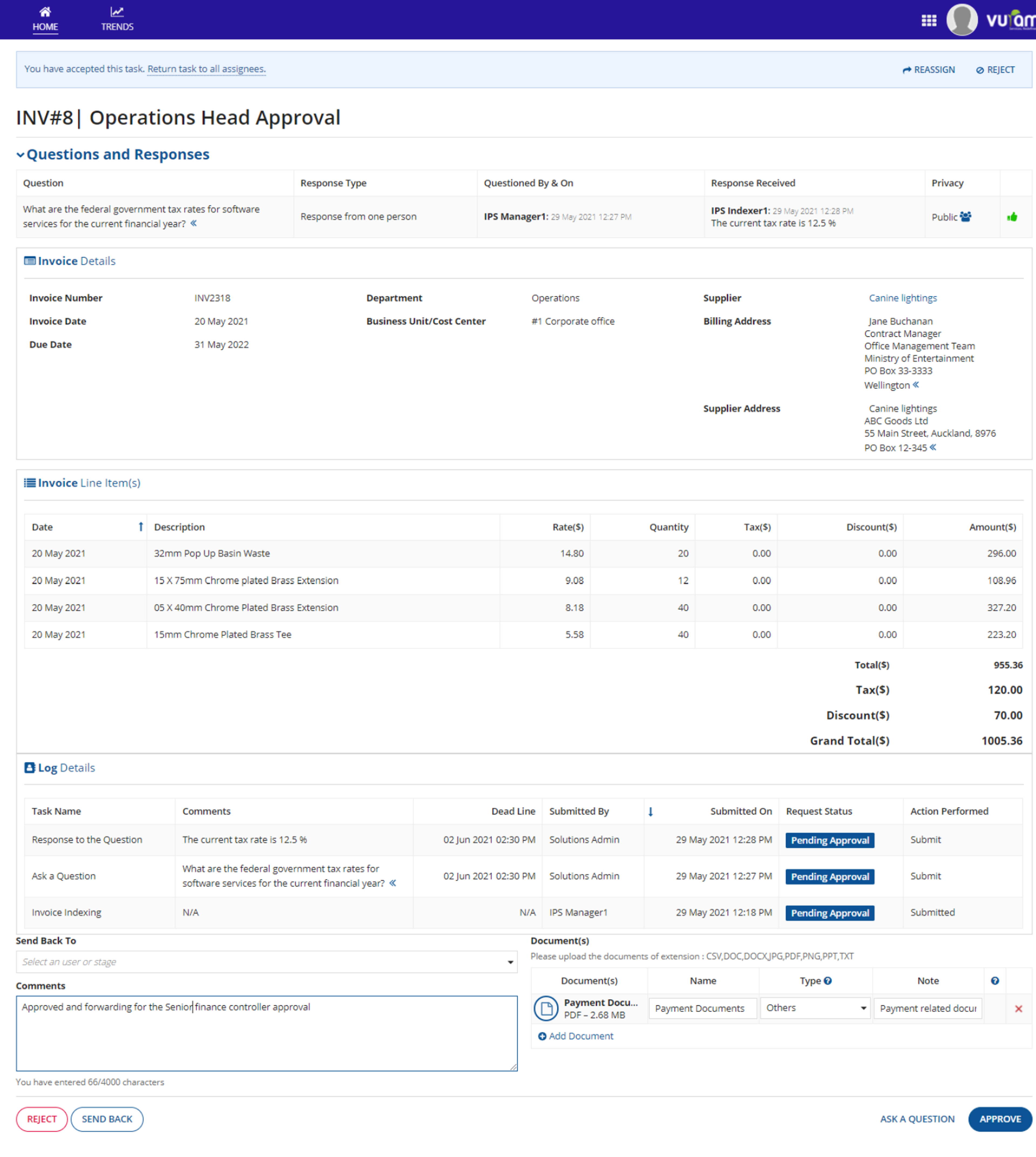The image size is (1036, 1157).
Task: Click the help icon beside Note column
Action: [994, 981]
